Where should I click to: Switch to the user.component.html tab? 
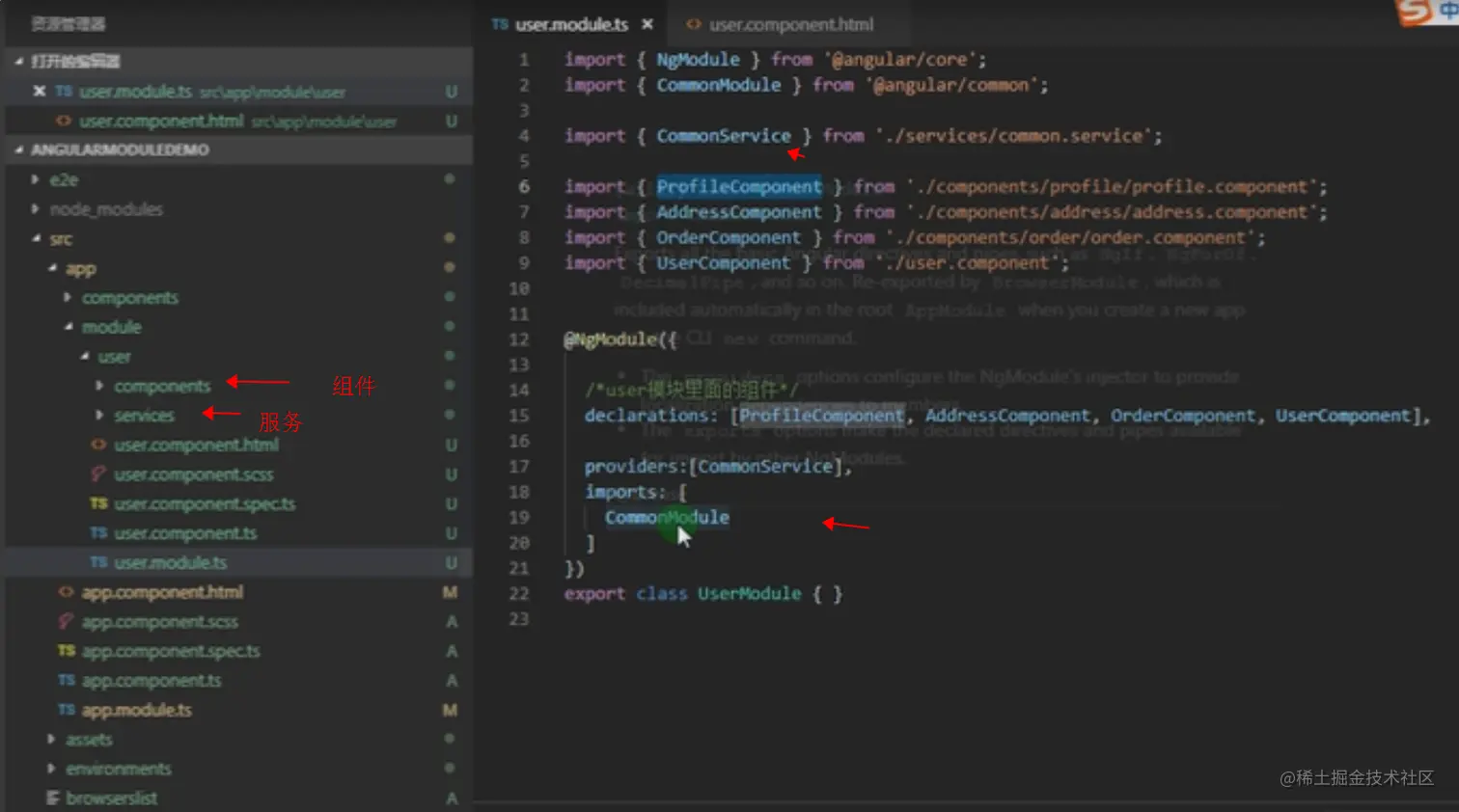pos(790,24)
